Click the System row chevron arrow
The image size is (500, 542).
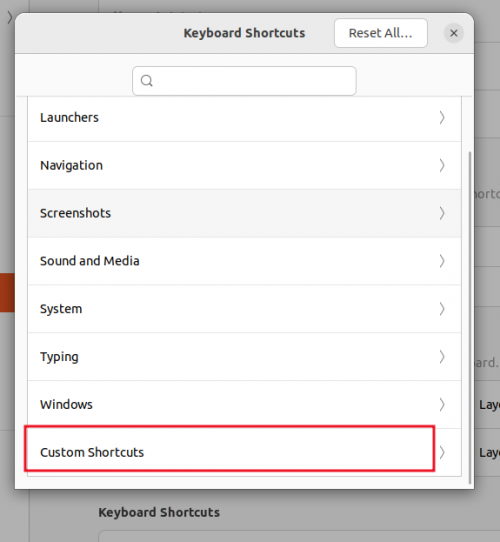click(442, 309)
